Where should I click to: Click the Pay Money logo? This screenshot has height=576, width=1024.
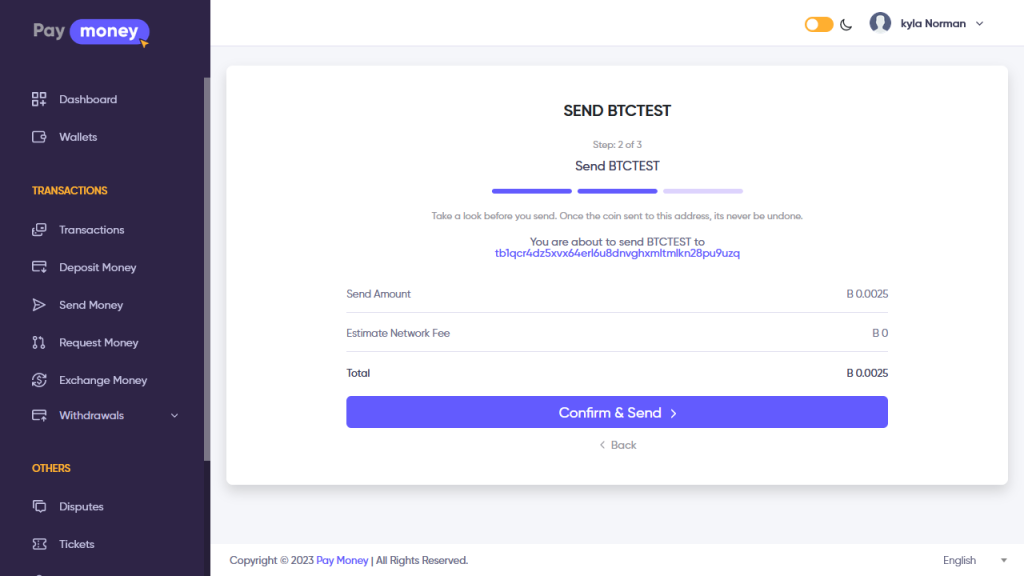pyautogui.click(x=90, y=31)
